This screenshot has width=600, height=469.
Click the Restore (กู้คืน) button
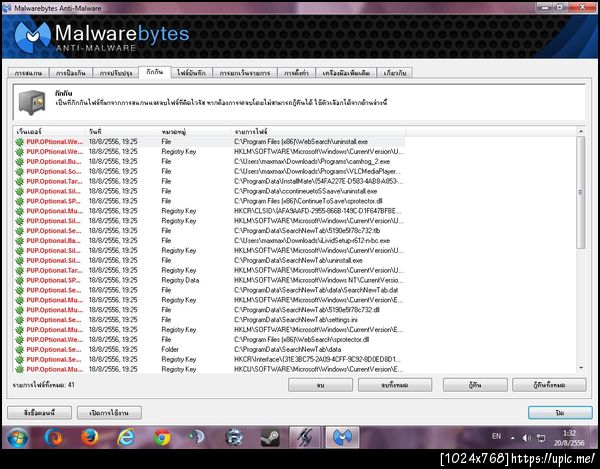[x=475, y=385]
